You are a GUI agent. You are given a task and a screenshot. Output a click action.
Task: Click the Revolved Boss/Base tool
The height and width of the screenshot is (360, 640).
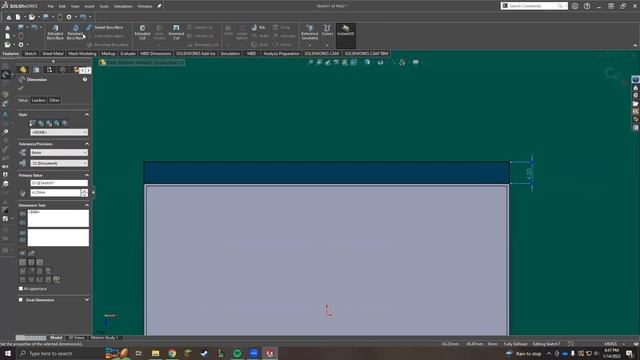[75, 32]
